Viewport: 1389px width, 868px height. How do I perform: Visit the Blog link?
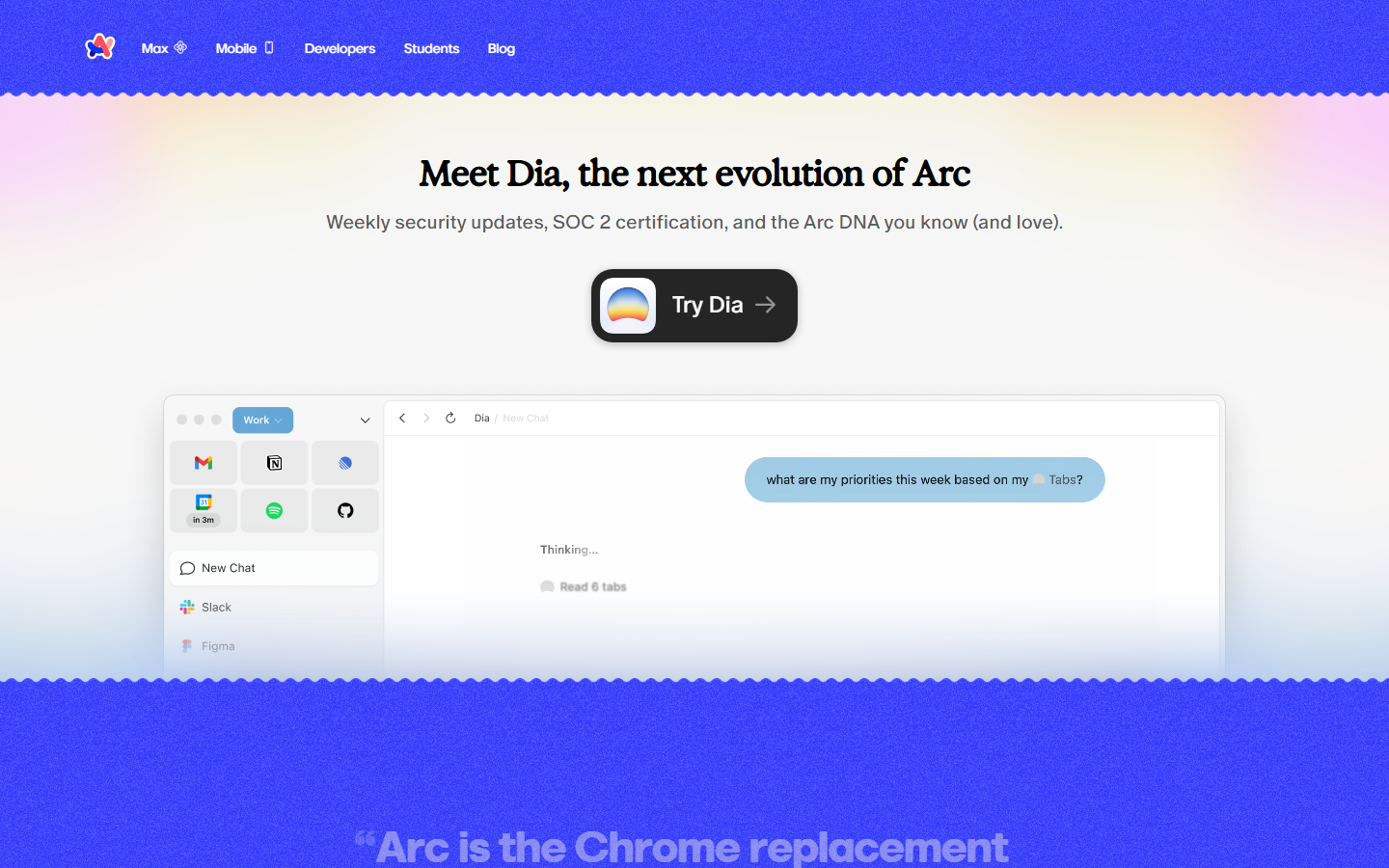[x=502, y=48]
